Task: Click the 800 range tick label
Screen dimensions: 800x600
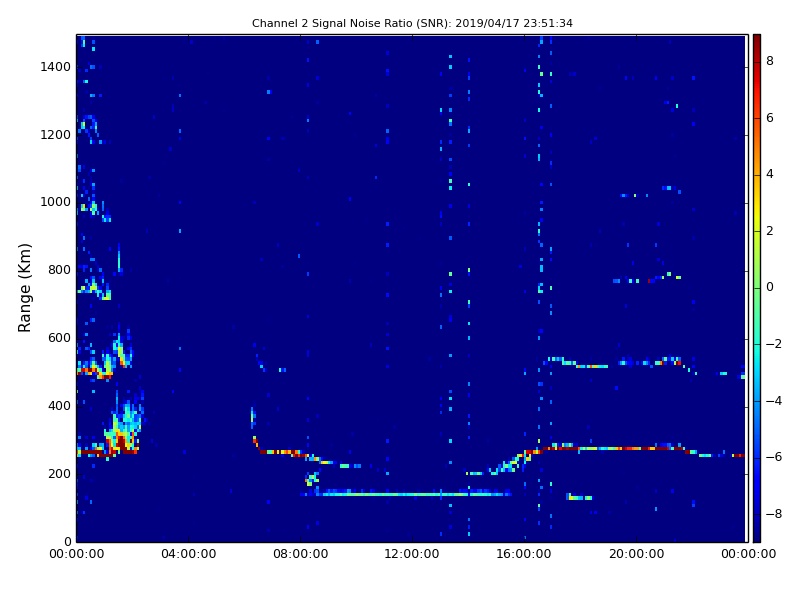Action: [59, 270]
